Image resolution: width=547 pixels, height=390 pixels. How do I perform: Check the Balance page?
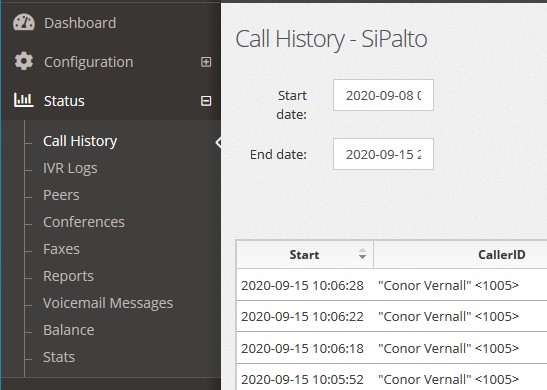68,330
